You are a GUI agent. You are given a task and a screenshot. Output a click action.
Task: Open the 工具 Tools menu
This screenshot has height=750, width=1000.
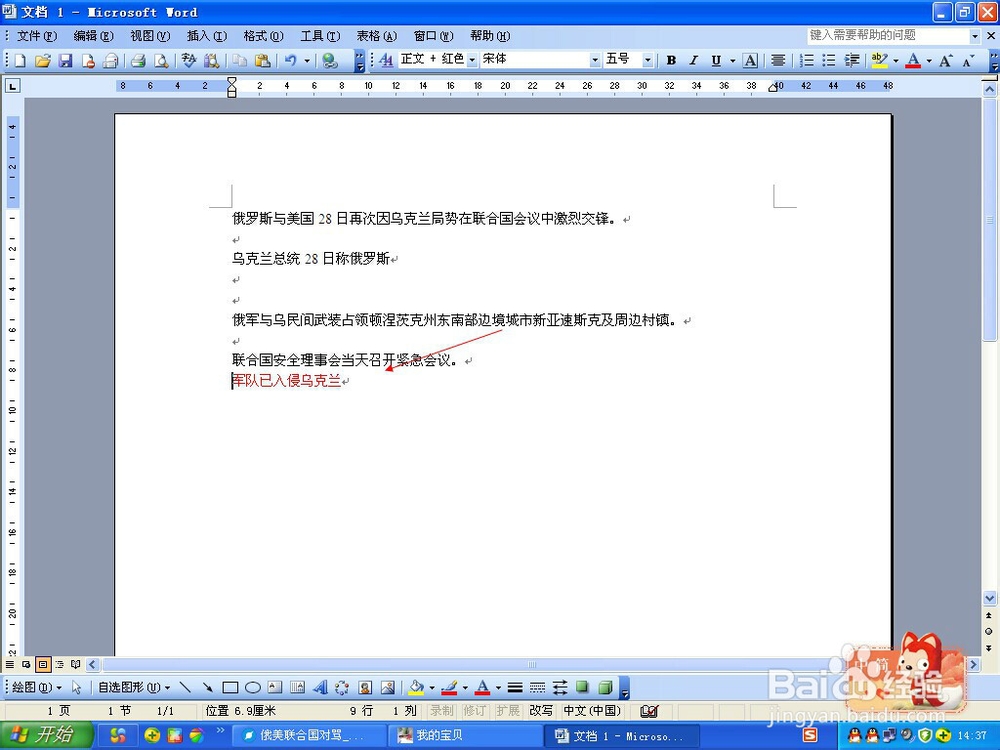coord(320,36)
